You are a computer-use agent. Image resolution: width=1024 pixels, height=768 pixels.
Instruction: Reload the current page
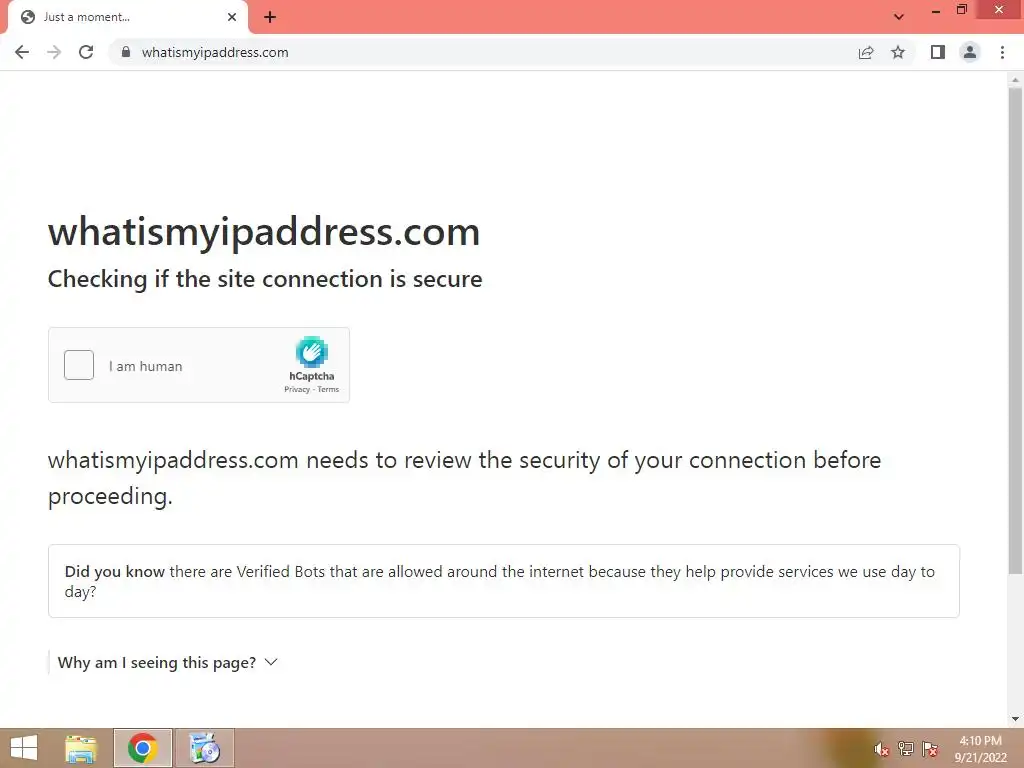[x=86, y=52]
